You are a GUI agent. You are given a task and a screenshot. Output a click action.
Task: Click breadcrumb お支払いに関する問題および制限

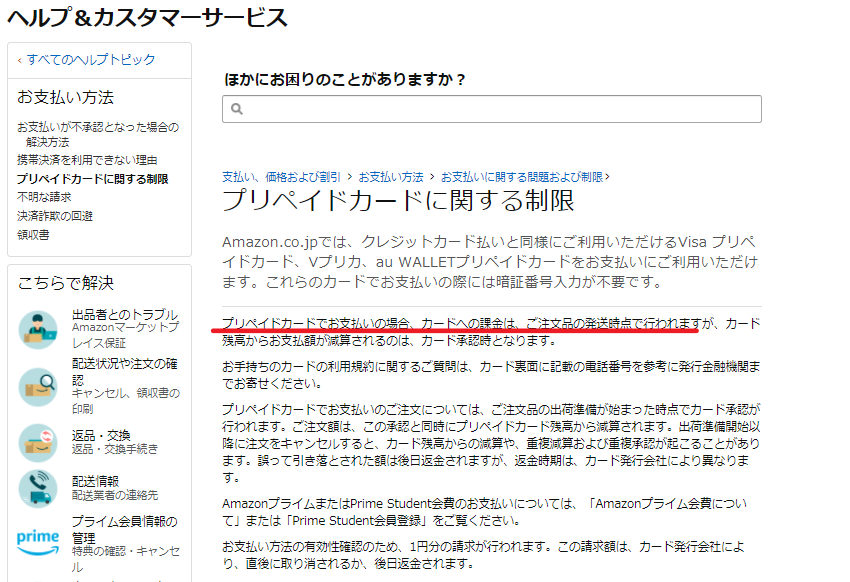521,177
